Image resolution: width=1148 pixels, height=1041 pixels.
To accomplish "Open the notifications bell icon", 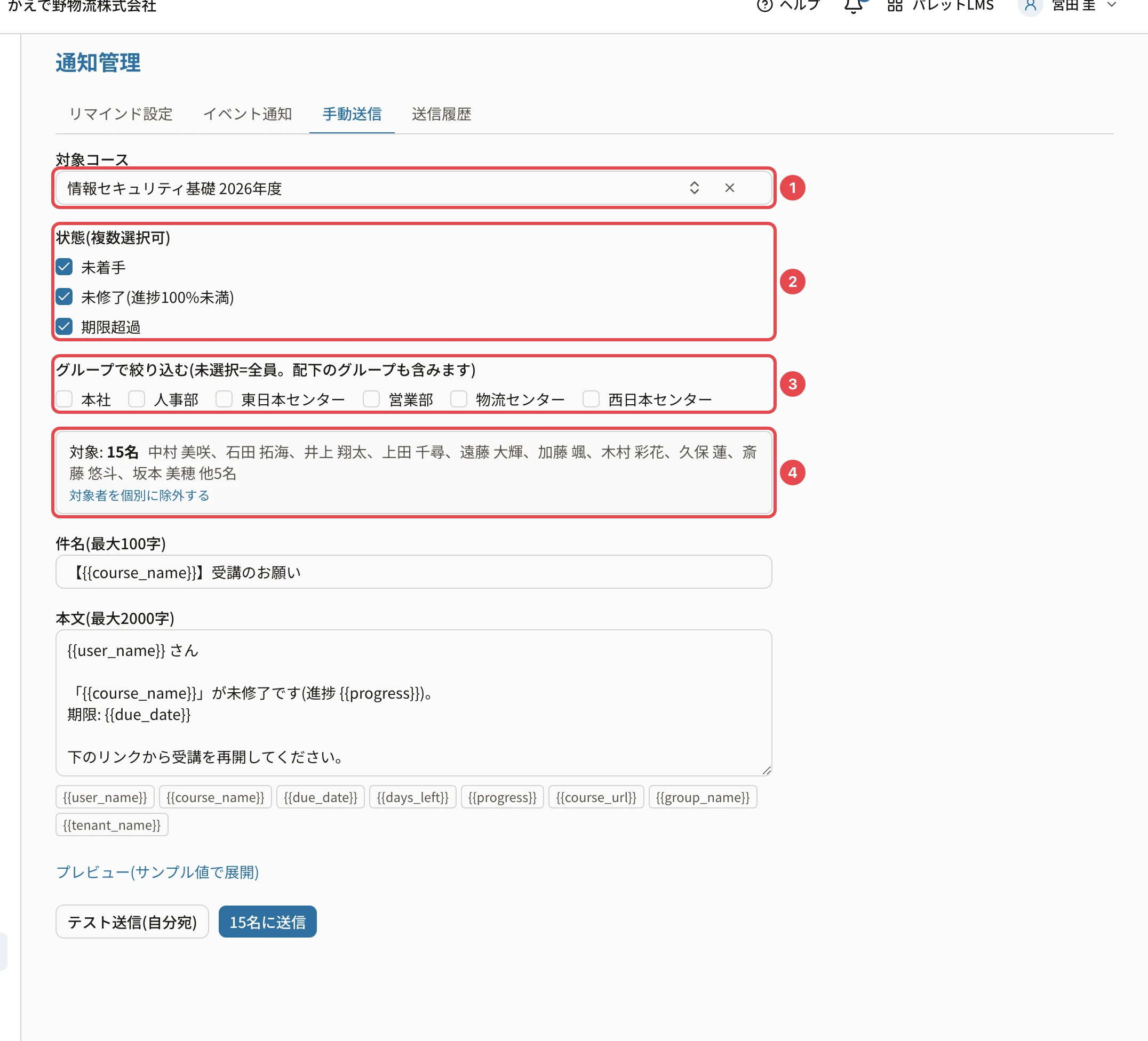I will 853,6.
